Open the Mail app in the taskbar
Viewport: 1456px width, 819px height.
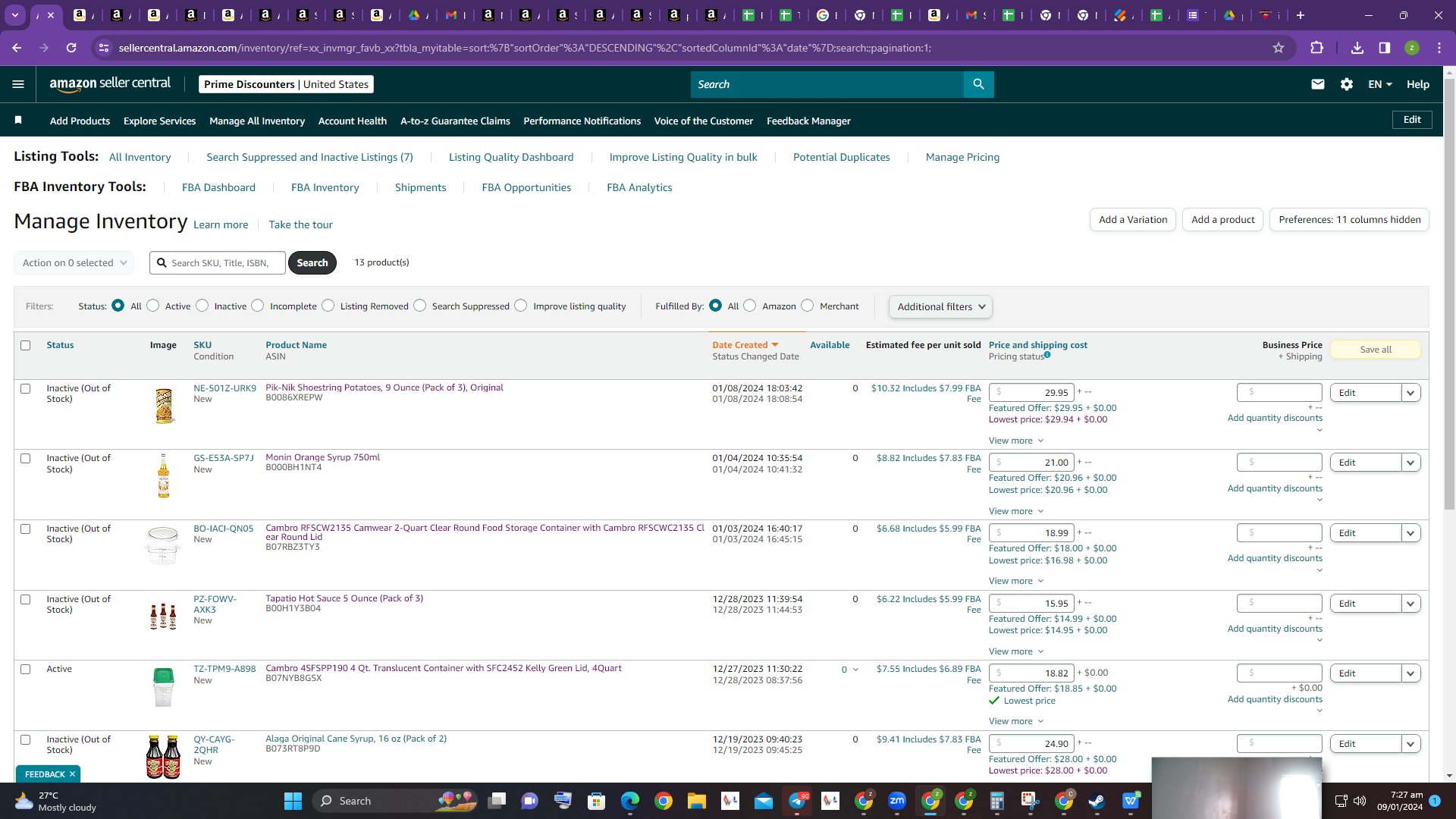[764, 801]
